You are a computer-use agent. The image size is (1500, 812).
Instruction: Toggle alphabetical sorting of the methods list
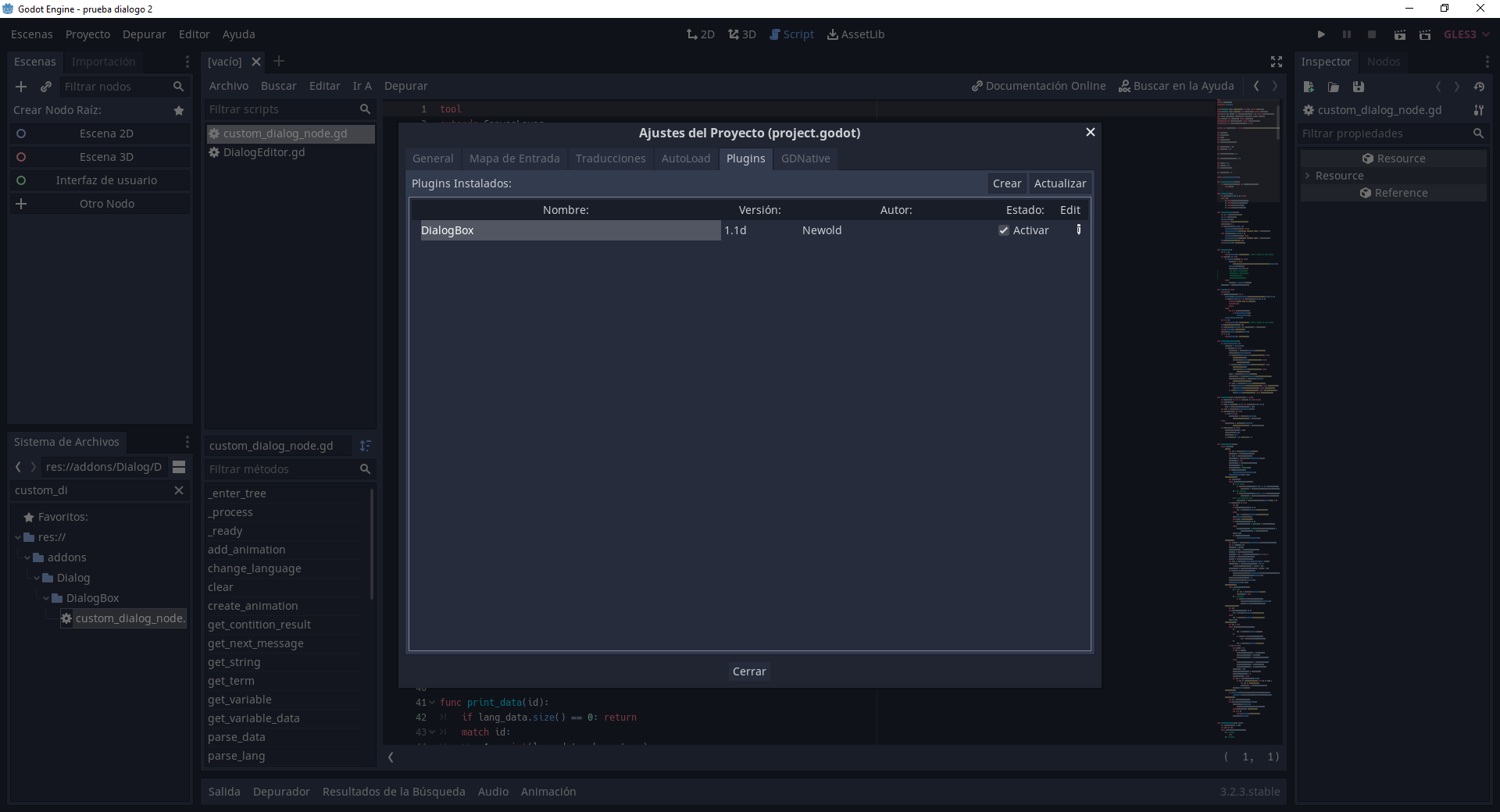(x=366, y=446)
